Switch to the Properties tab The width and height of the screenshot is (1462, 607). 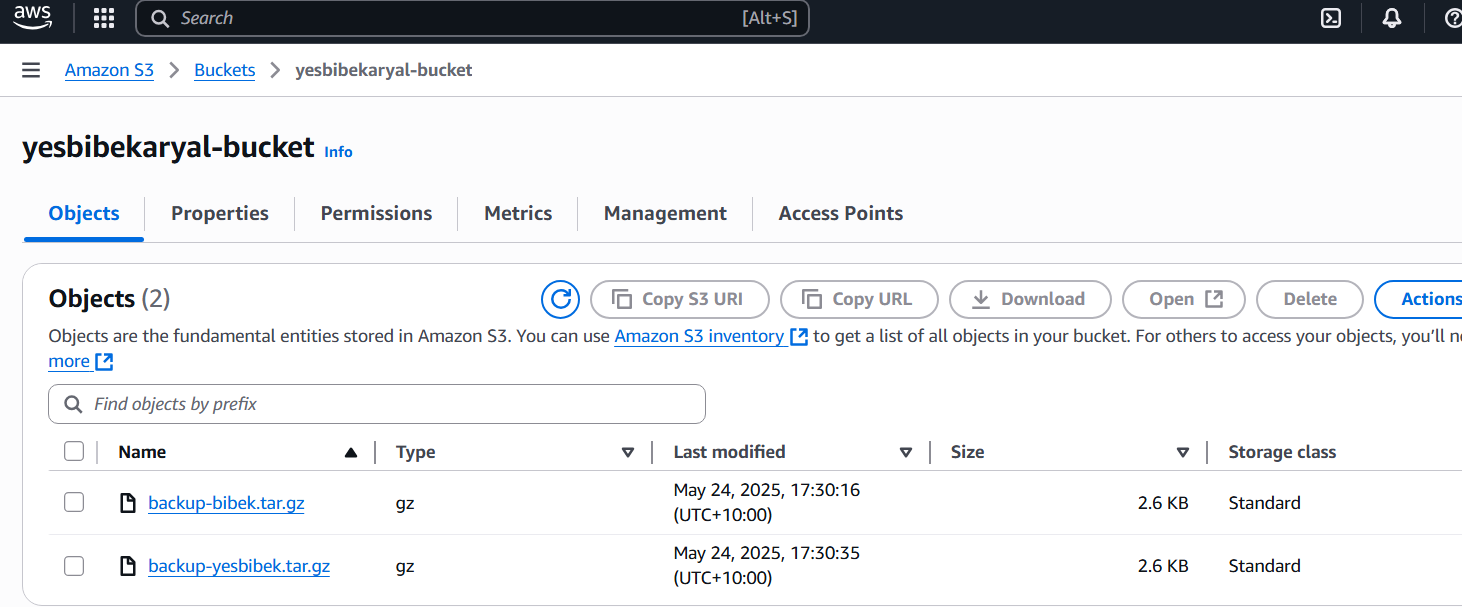pyautogui.click(x=219, y=213)
